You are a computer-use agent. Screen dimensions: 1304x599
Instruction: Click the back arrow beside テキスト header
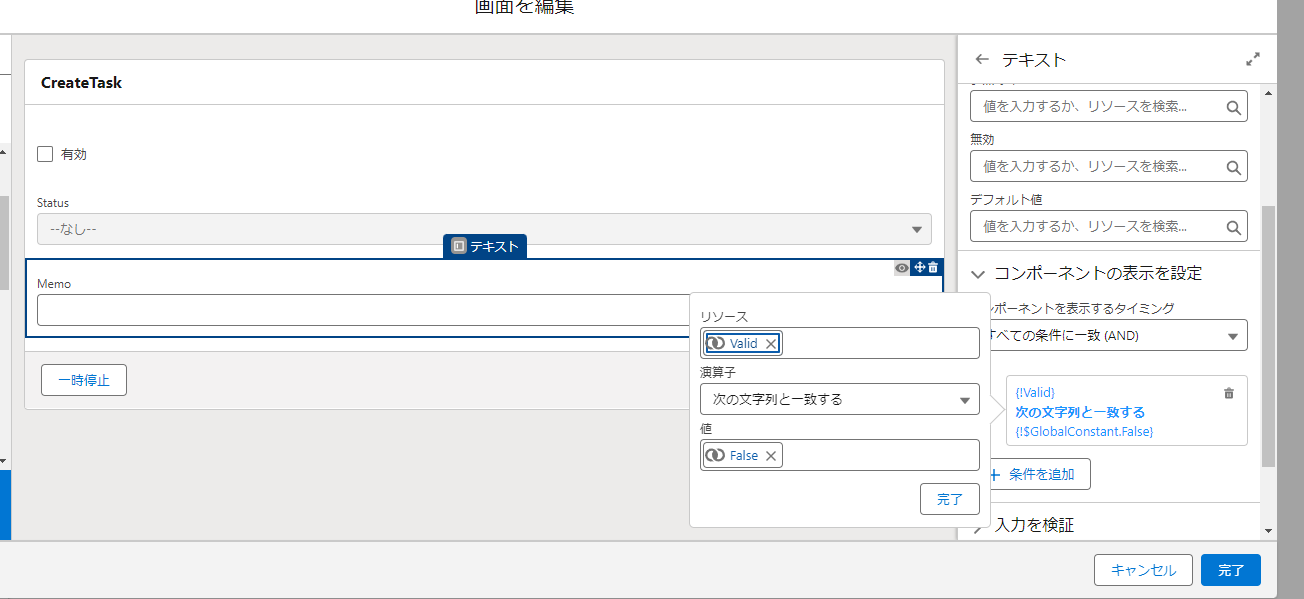(982, 59)
